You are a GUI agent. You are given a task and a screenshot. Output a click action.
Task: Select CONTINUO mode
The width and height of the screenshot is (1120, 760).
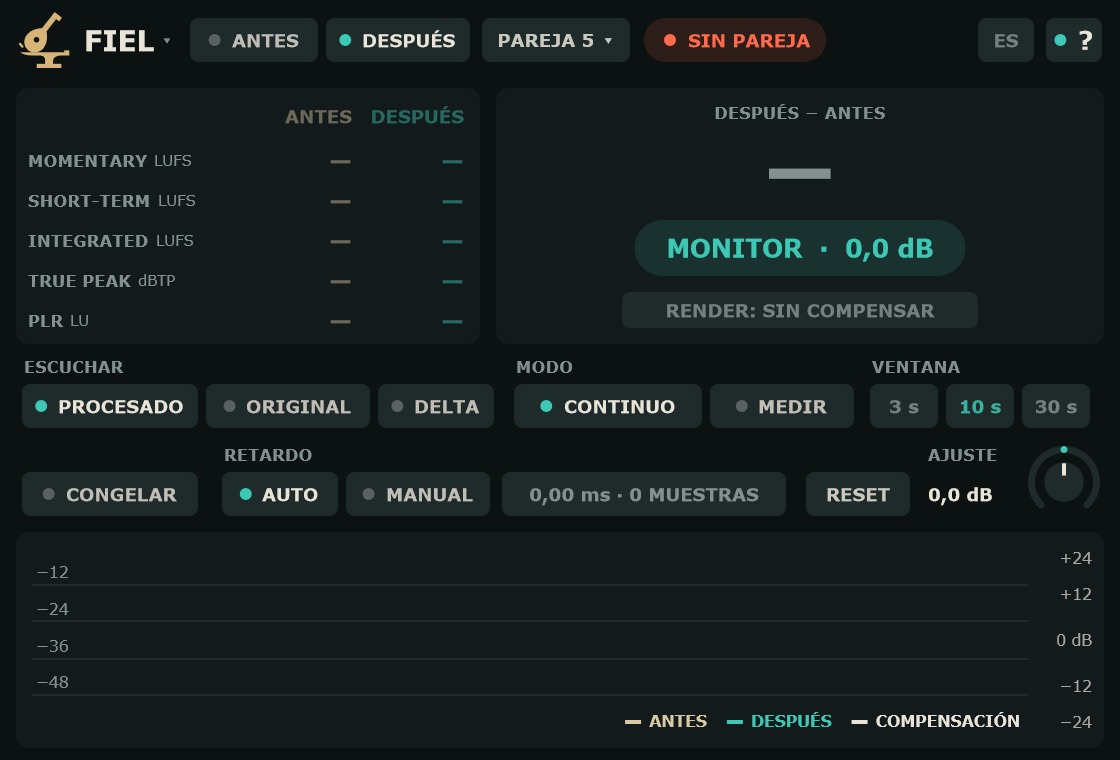pos(608,406)
